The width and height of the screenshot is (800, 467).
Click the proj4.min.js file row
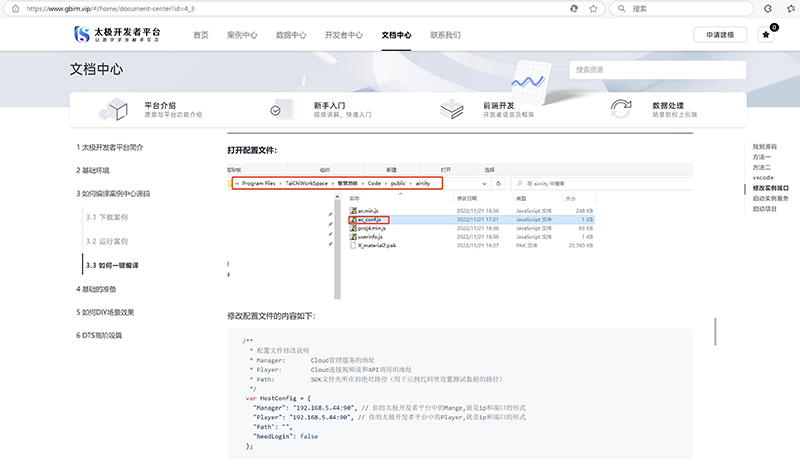(x=471, y=228)
